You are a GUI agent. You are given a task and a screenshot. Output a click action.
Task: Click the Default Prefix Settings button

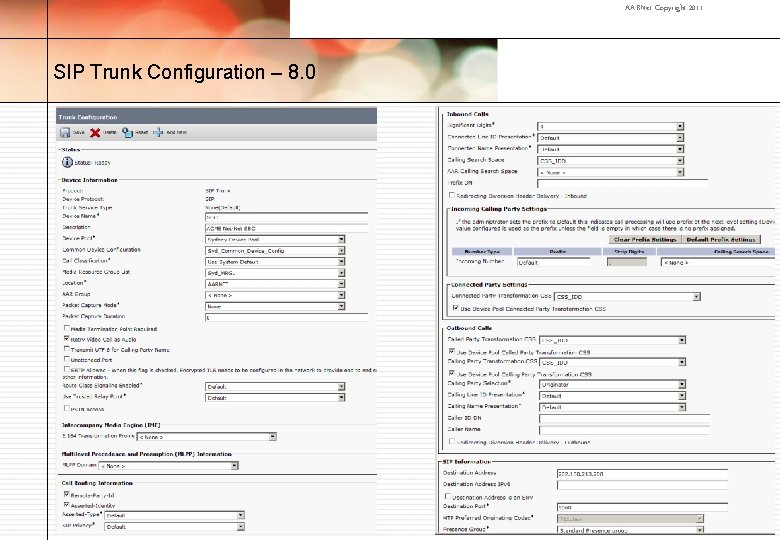tap(721, 239)
